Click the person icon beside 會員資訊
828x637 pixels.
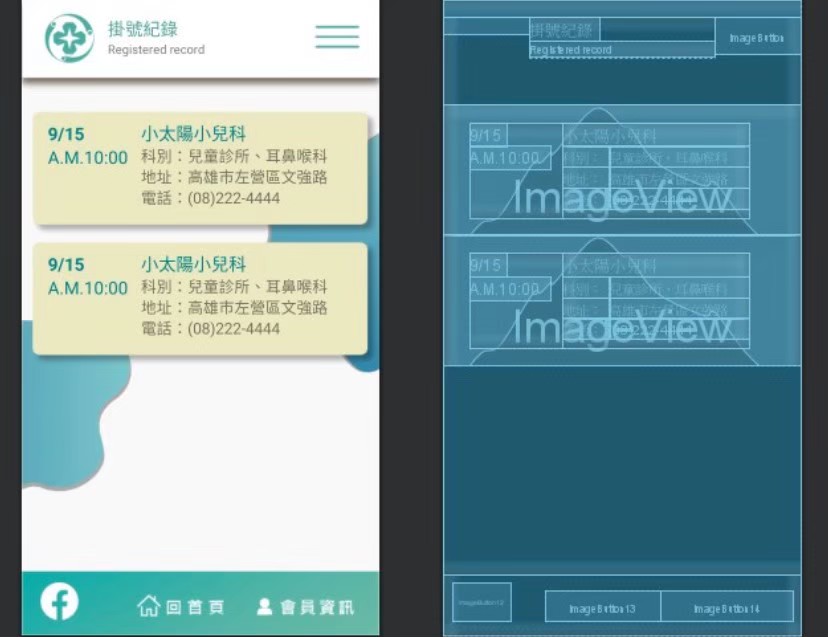click(x=265, y=606)
